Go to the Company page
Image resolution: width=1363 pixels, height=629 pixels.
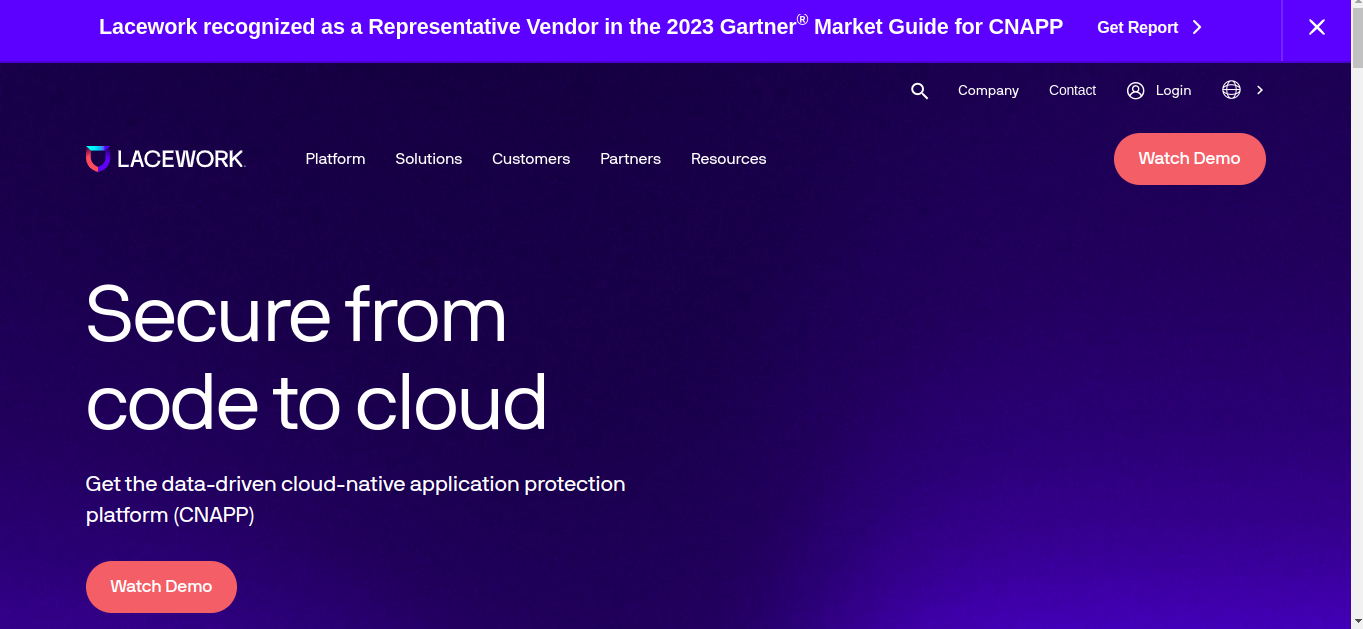point(988,90)
